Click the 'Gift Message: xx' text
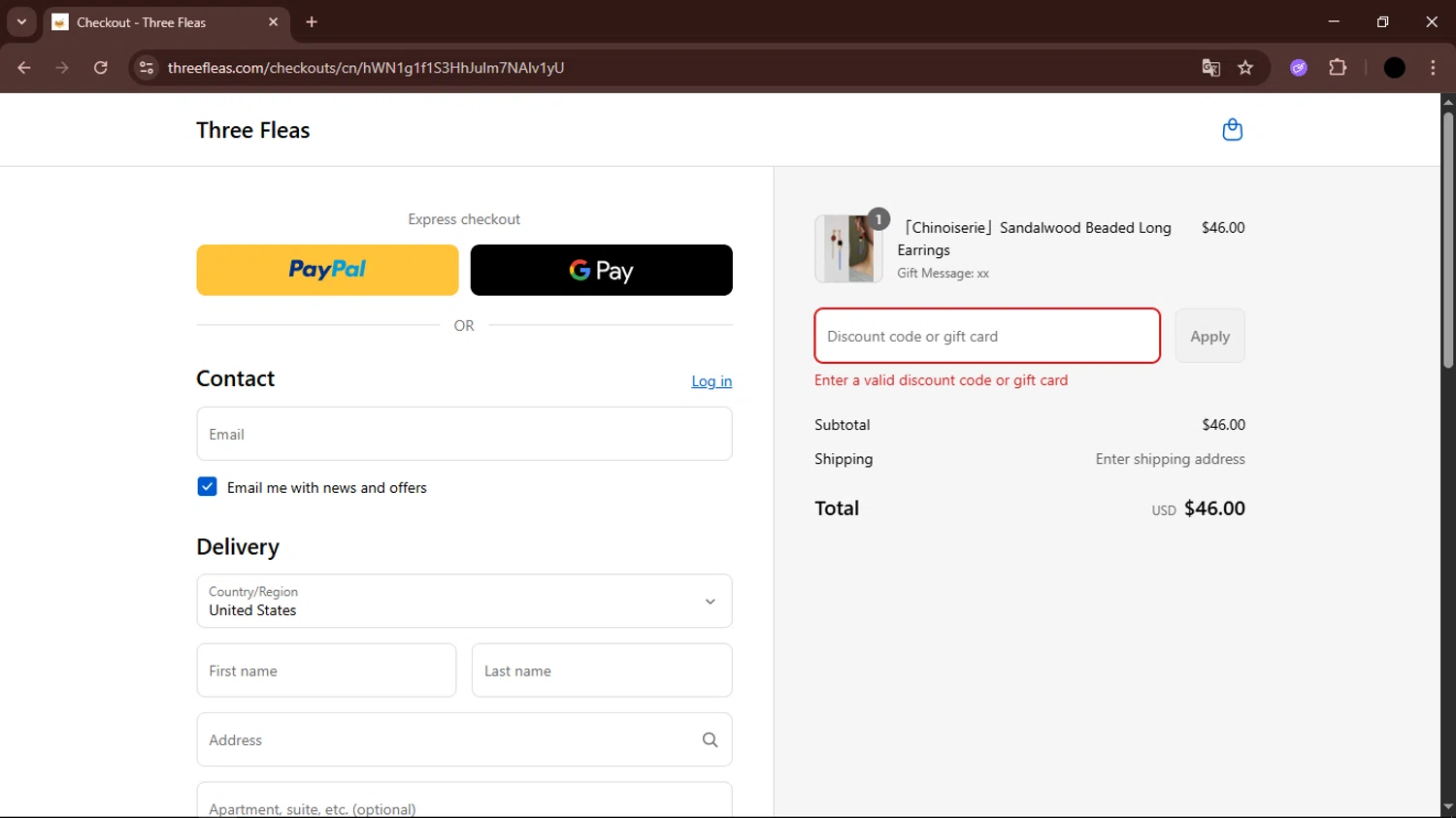 943,274
